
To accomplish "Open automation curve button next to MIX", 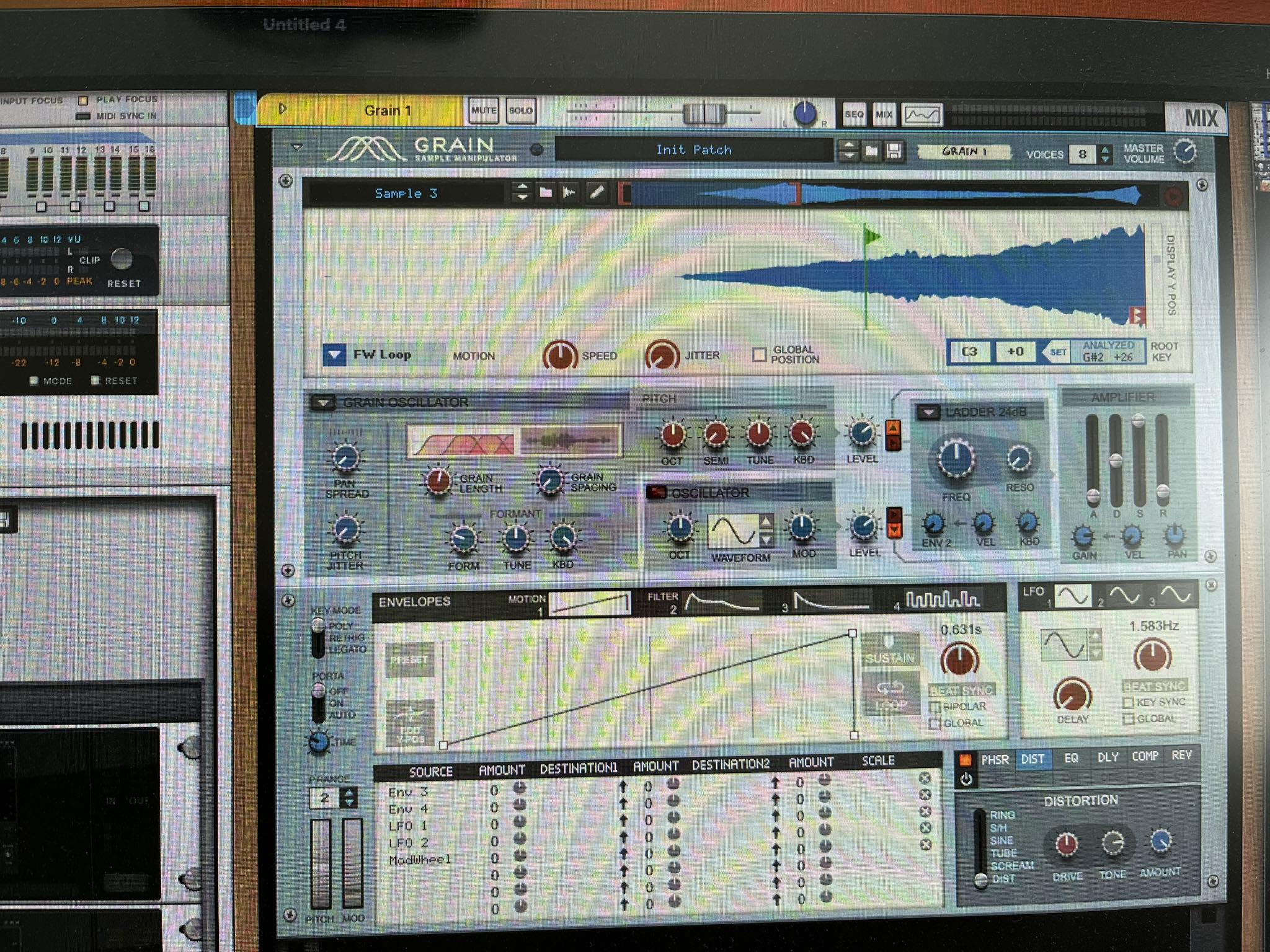I will click(922, 115).
